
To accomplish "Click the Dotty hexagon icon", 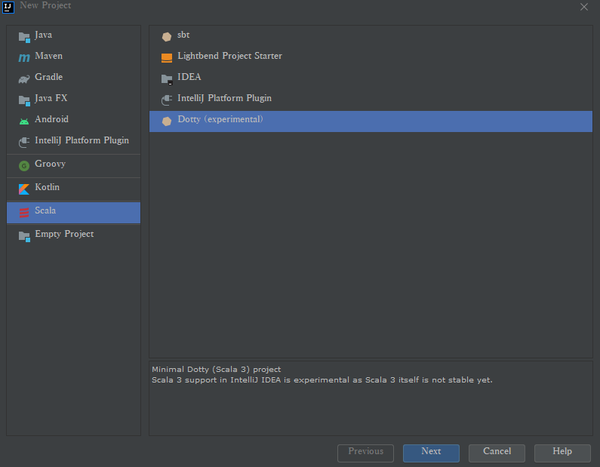I will click(x=166, y=121).
